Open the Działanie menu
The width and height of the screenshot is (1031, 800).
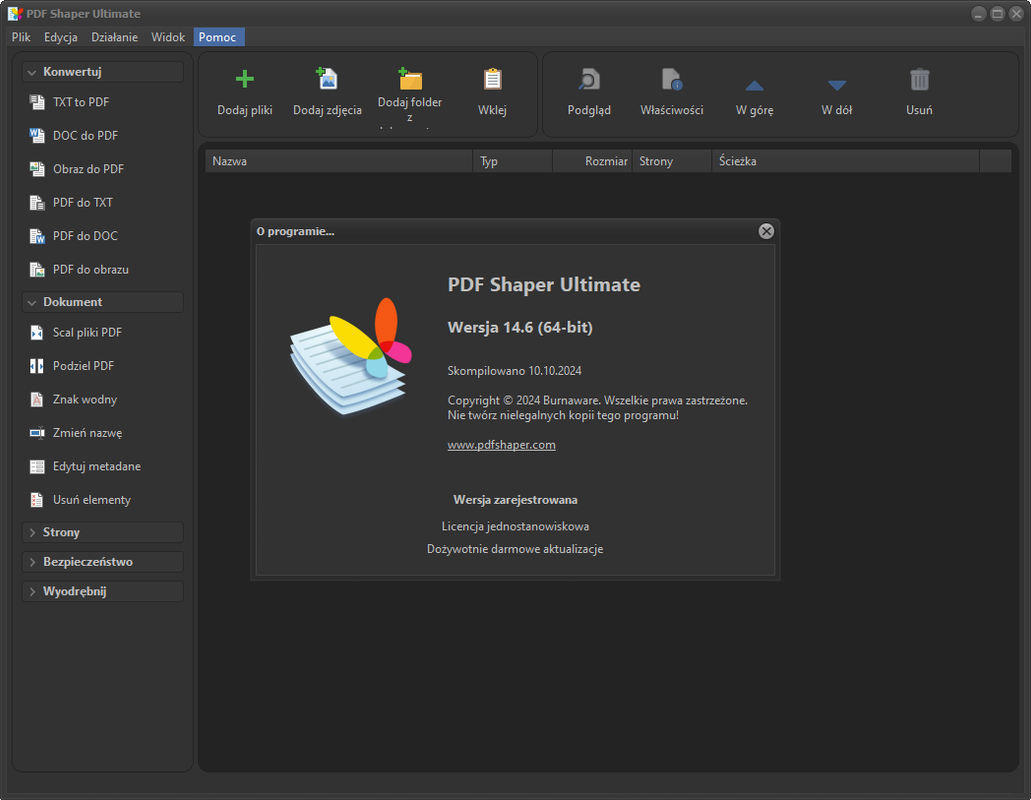tap(114, 37)
